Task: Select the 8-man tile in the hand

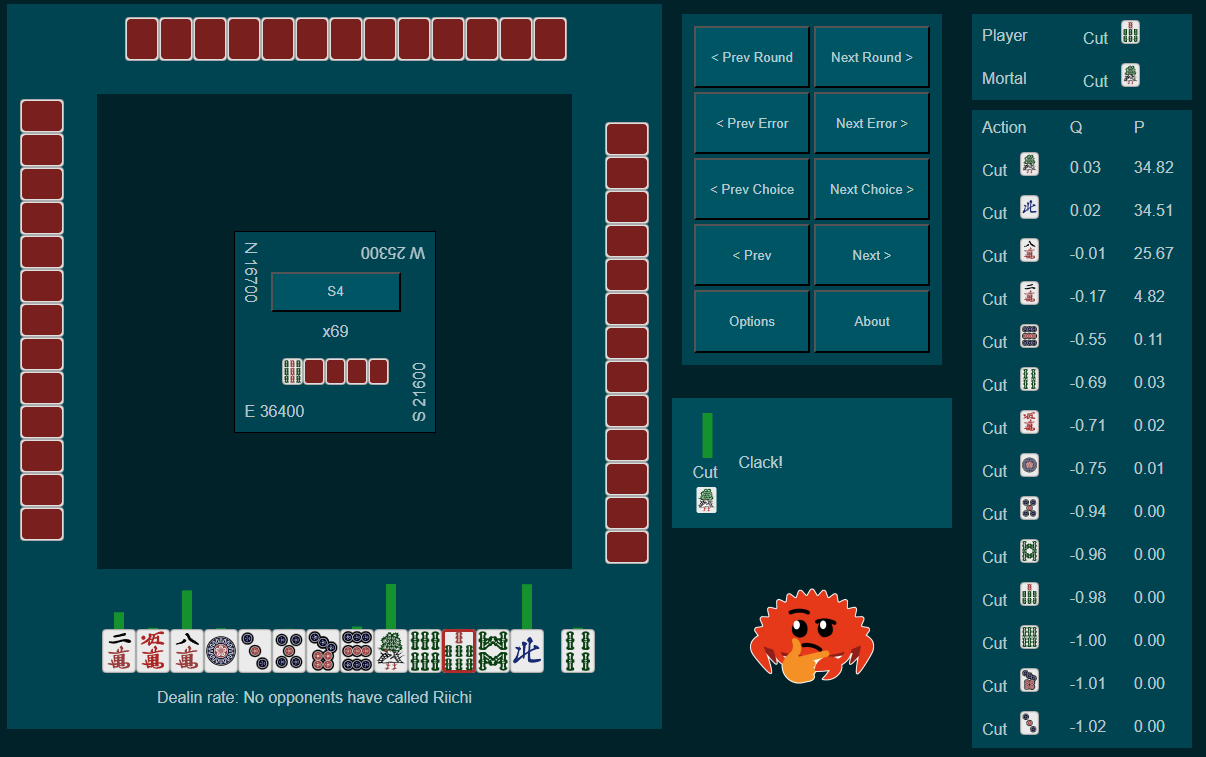Action: tap(187, 651)
